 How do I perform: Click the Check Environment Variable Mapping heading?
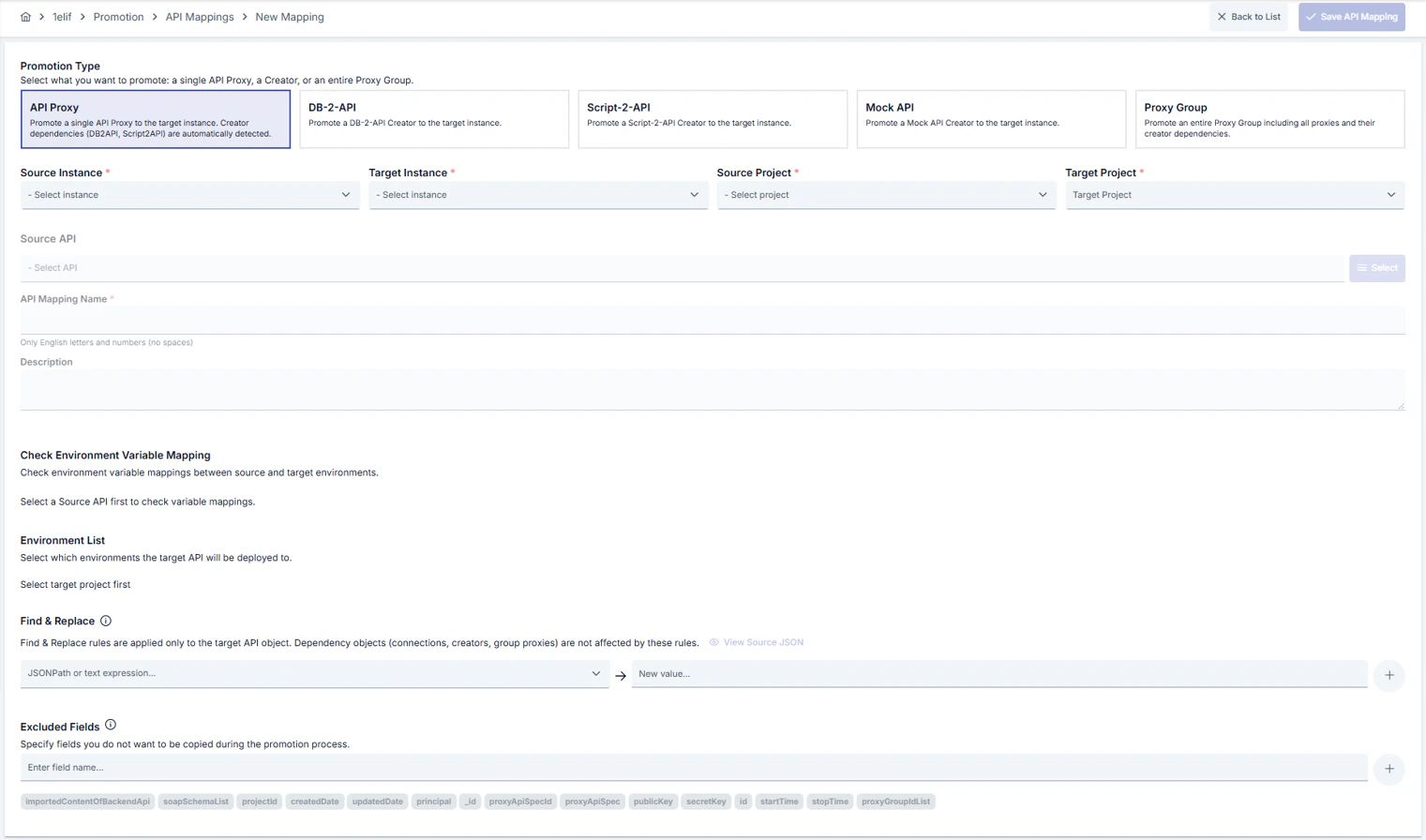[115, 456]
